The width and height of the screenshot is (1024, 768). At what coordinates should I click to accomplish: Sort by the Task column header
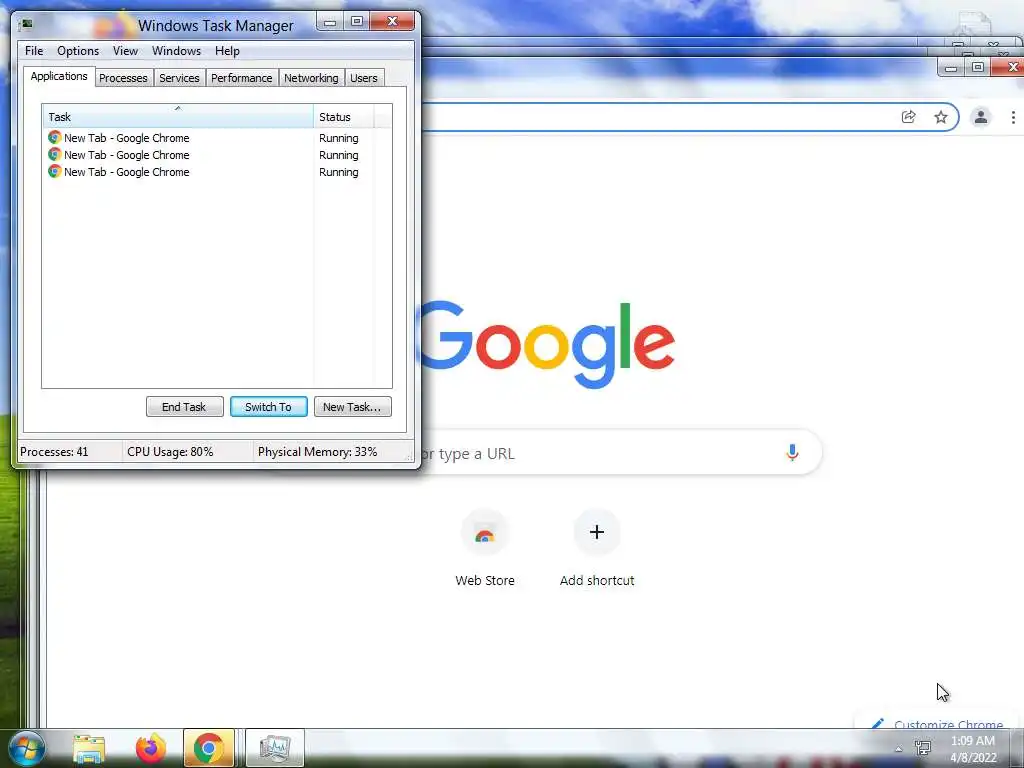pyautogui.click(x=178, y=117)
